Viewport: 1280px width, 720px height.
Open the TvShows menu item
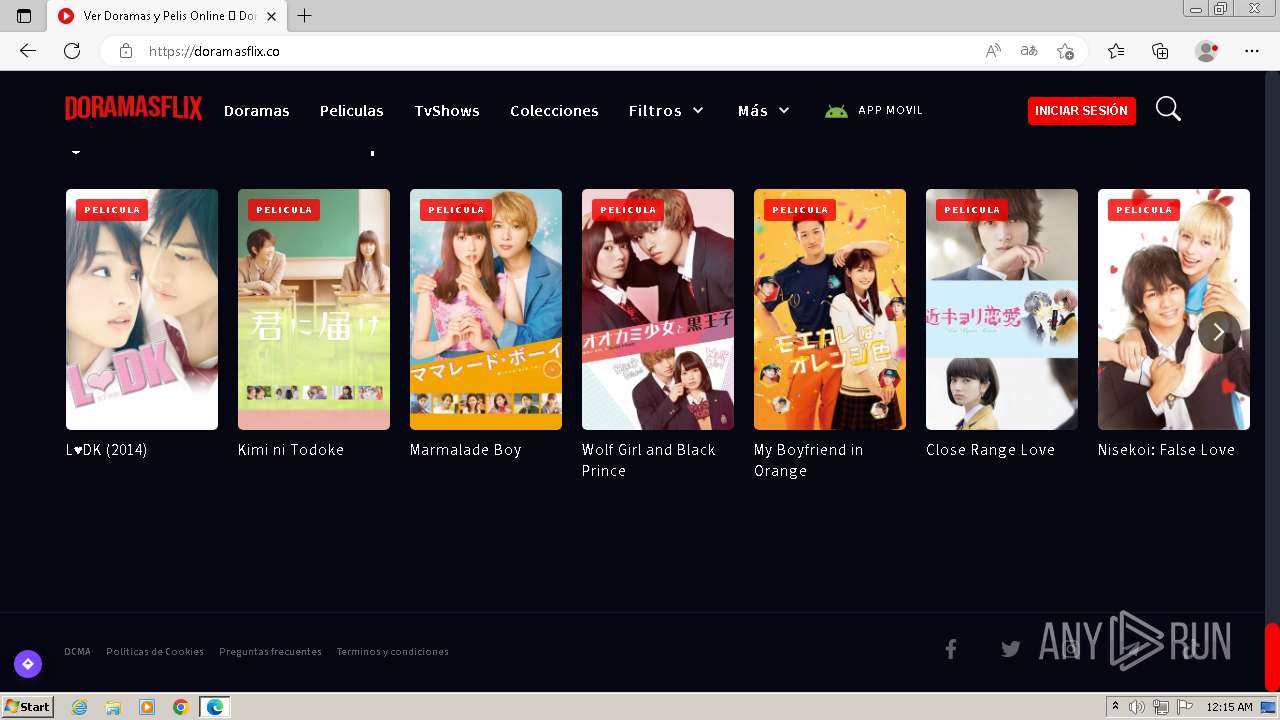447,111
